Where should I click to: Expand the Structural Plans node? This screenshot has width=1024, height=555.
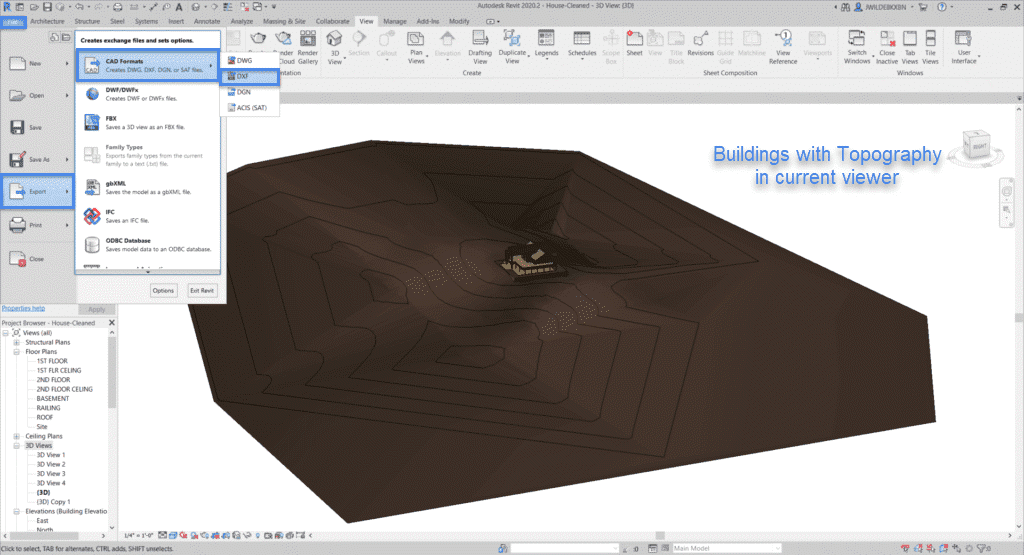pos(16,342)
